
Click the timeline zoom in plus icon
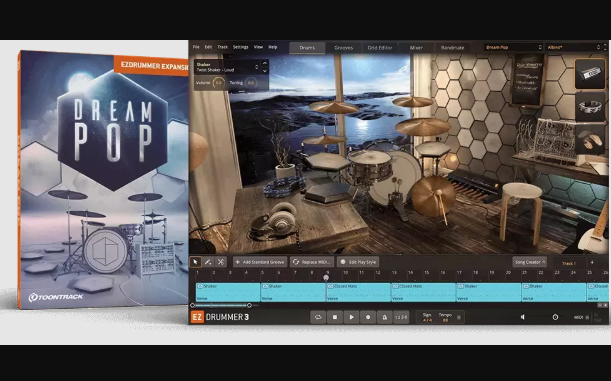tap(605, 305)
